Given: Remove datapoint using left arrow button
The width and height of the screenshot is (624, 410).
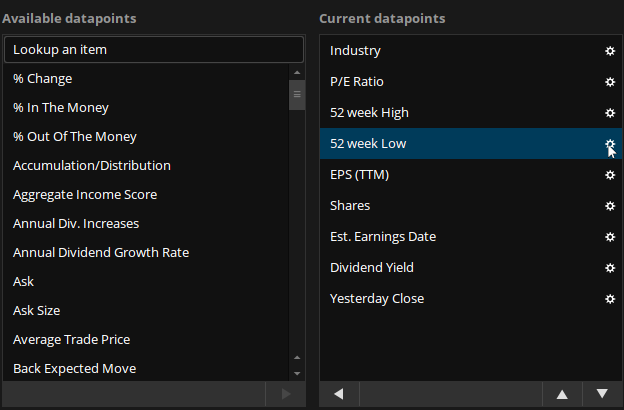Looking at the screenshot, I should 339,394.
